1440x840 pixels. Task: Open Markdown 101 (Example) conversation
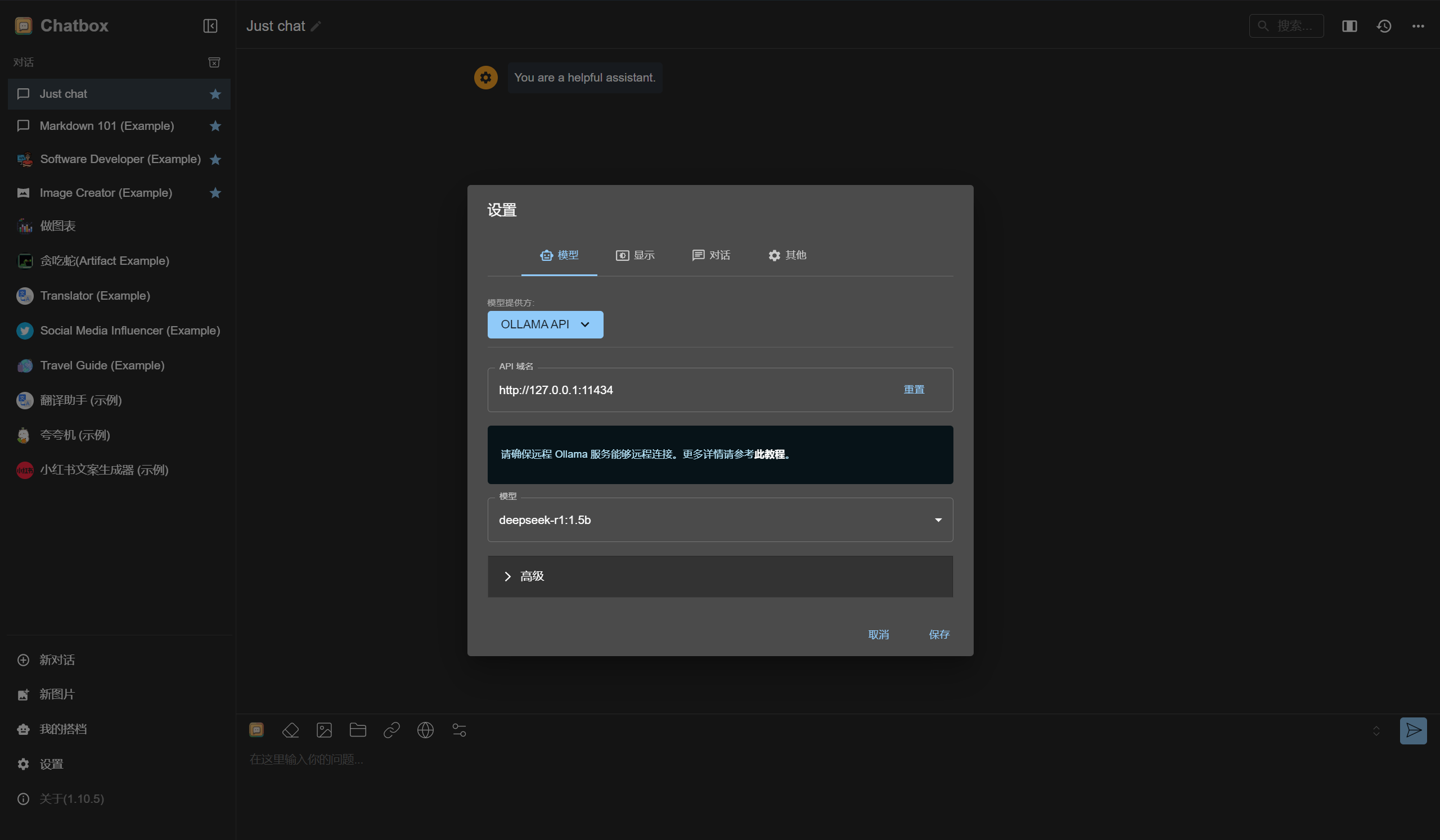click(119, 126)
